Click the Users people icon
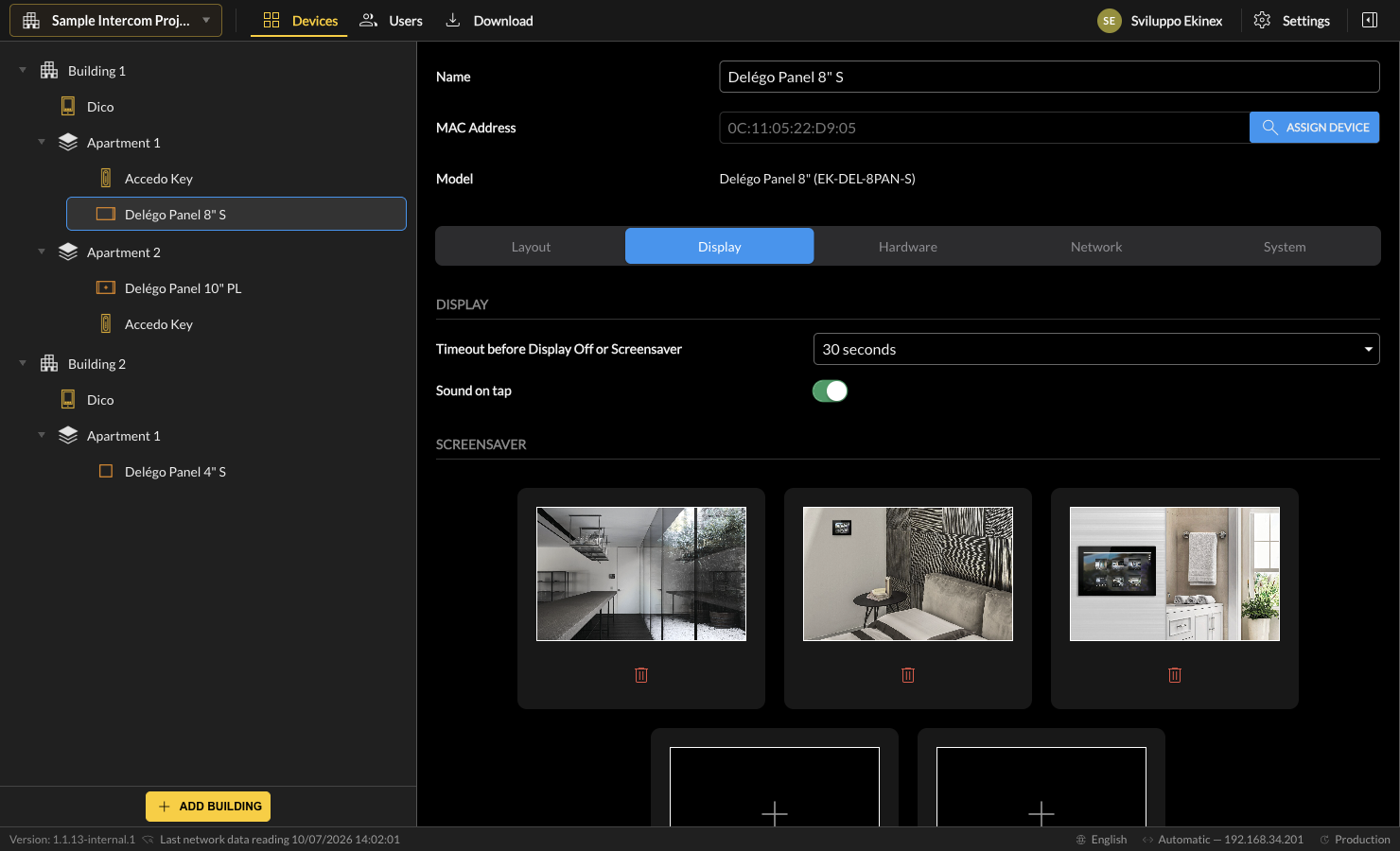1400x851 pixels. (x=369, y=20)
